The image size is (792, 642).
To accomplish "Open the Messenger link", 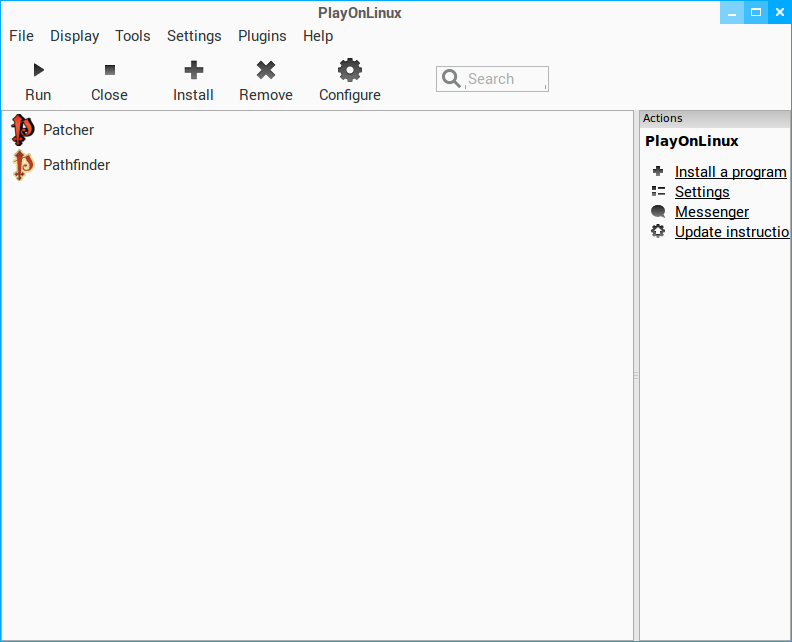I will tap(712, 212).
